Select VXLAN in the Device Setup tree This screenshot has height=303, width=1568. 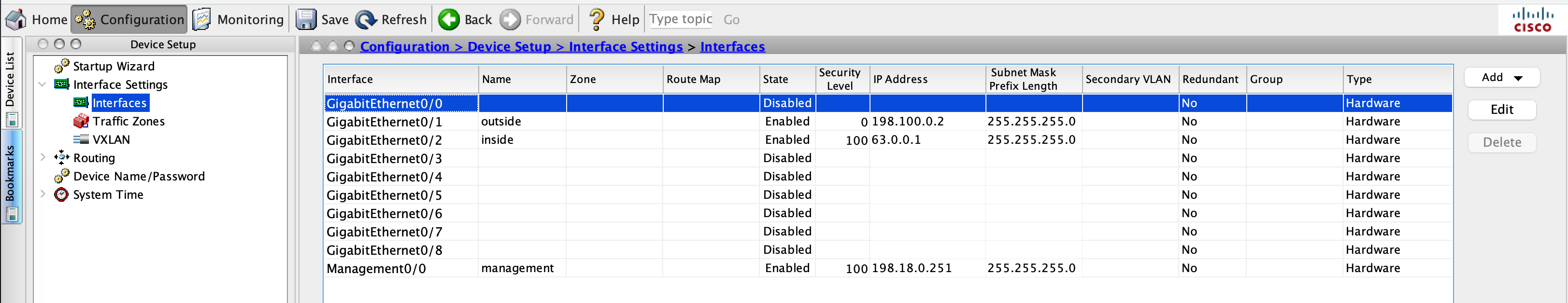[x=111, y=139]
